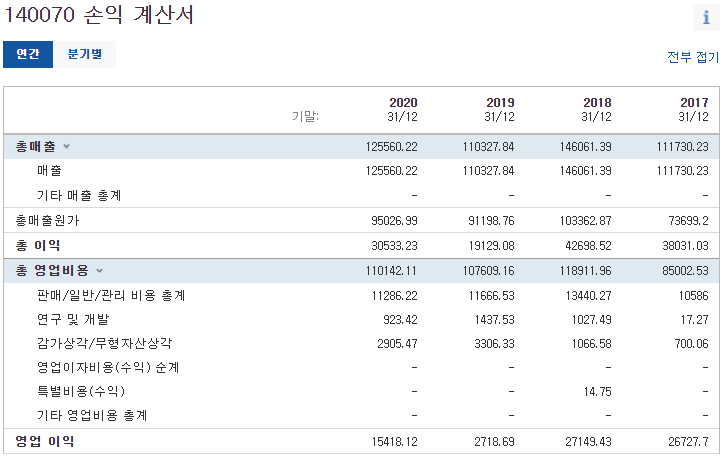Click the value 85002.53
The image size is (724, 460).
coord(685,271)
